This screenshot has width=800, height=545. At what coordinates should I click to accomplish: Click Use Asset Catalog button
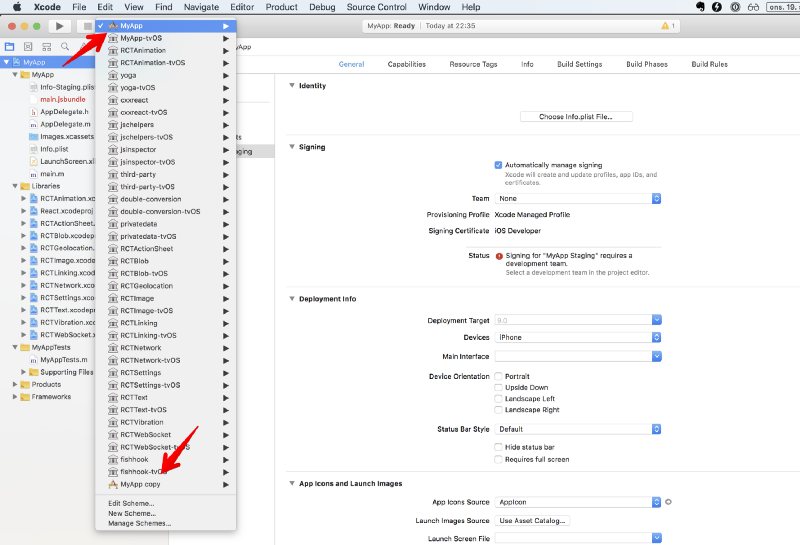532,521
